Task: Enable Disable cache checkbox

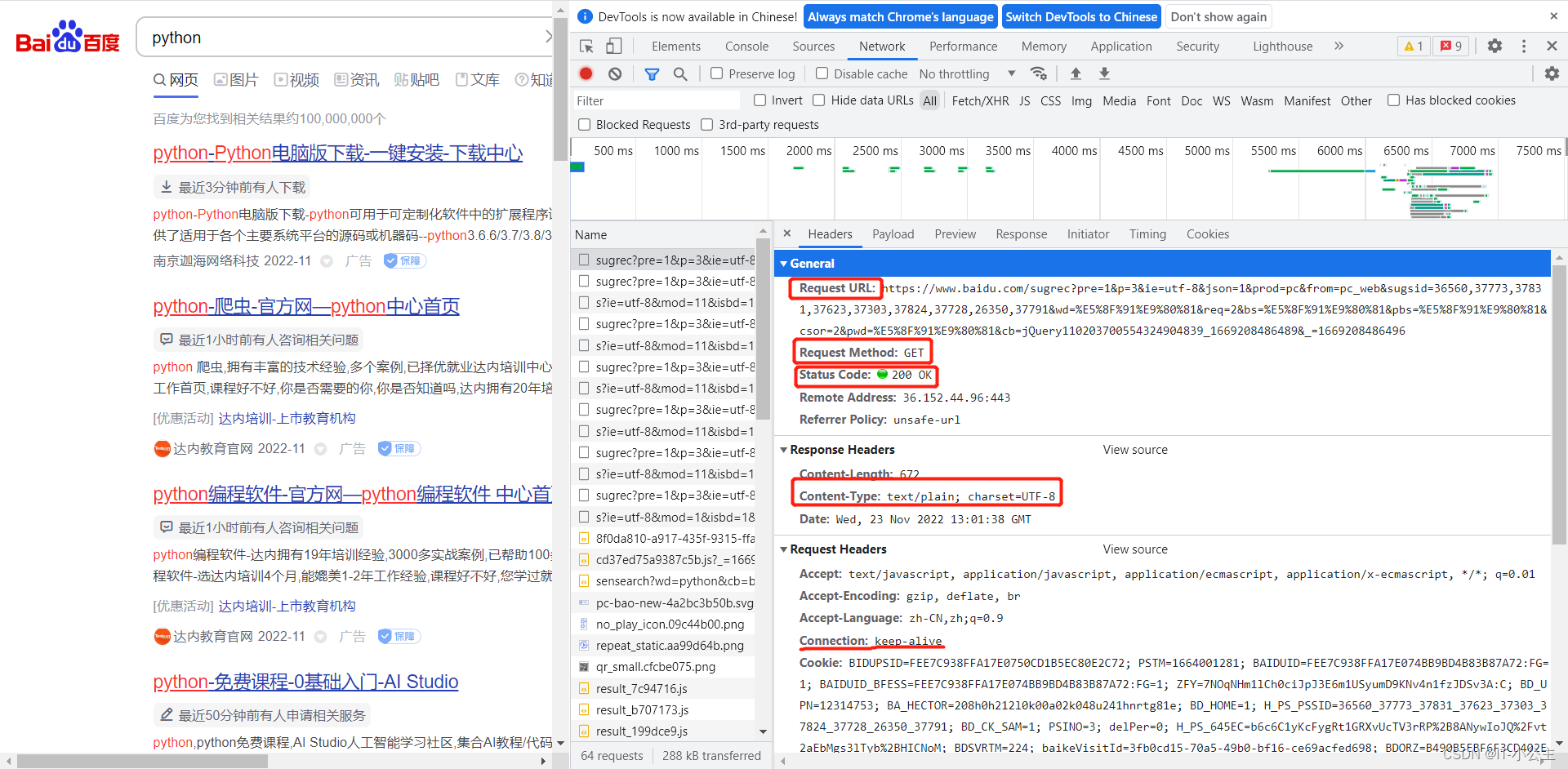Action: click(x=822, y=73)
